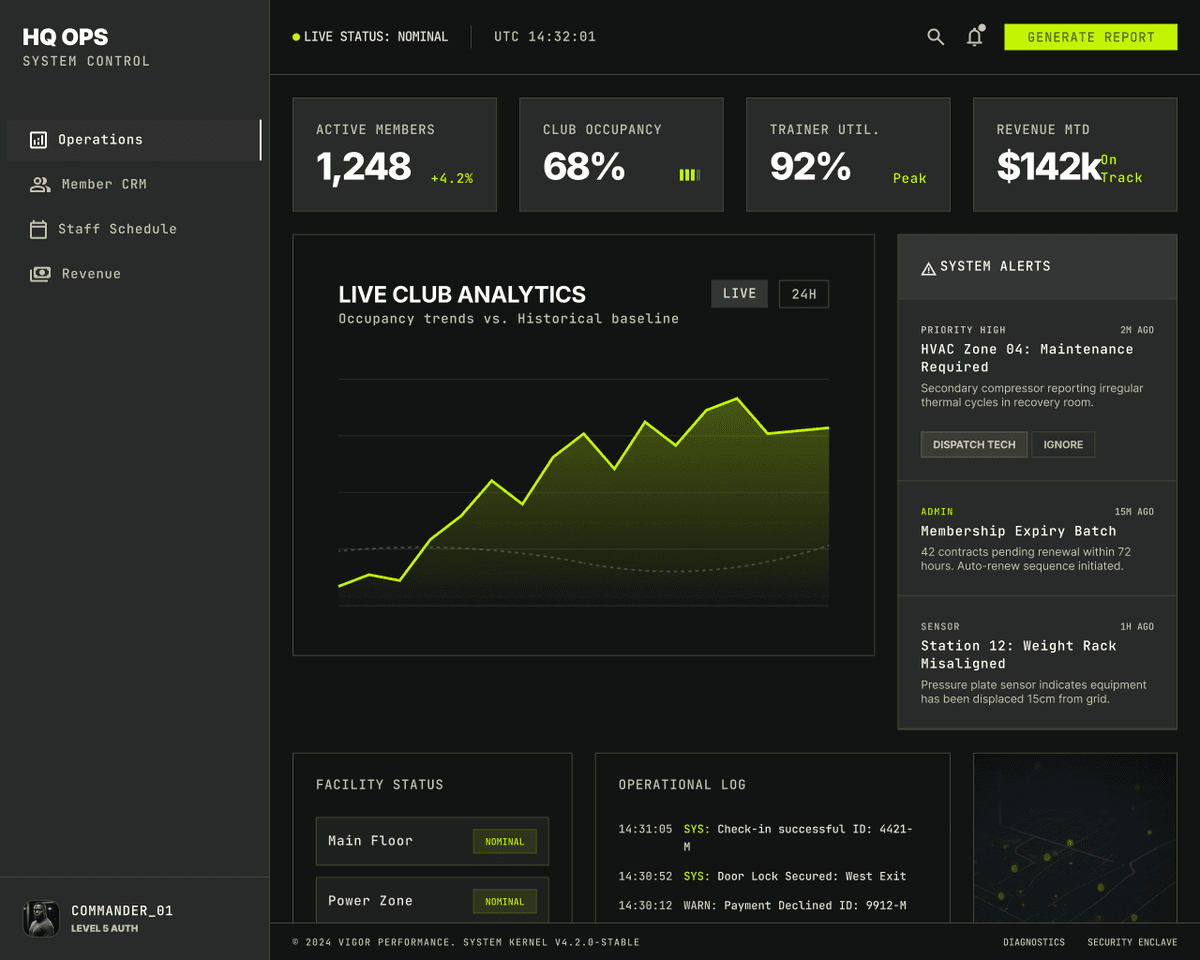Click the Staff Schedule calendar icon
The width and height of the screenshot is (1200, 960).
38,229
